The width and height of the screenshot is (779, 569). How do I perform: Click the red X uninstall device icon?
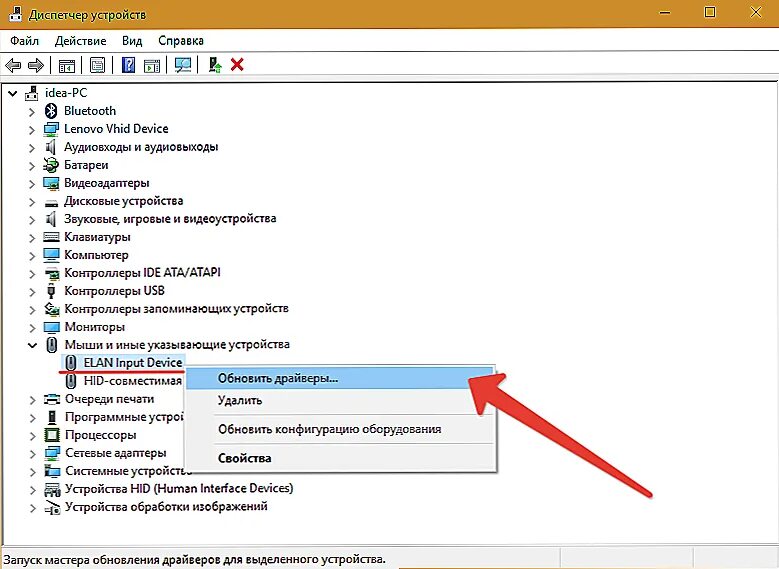(x=237, y=65)
